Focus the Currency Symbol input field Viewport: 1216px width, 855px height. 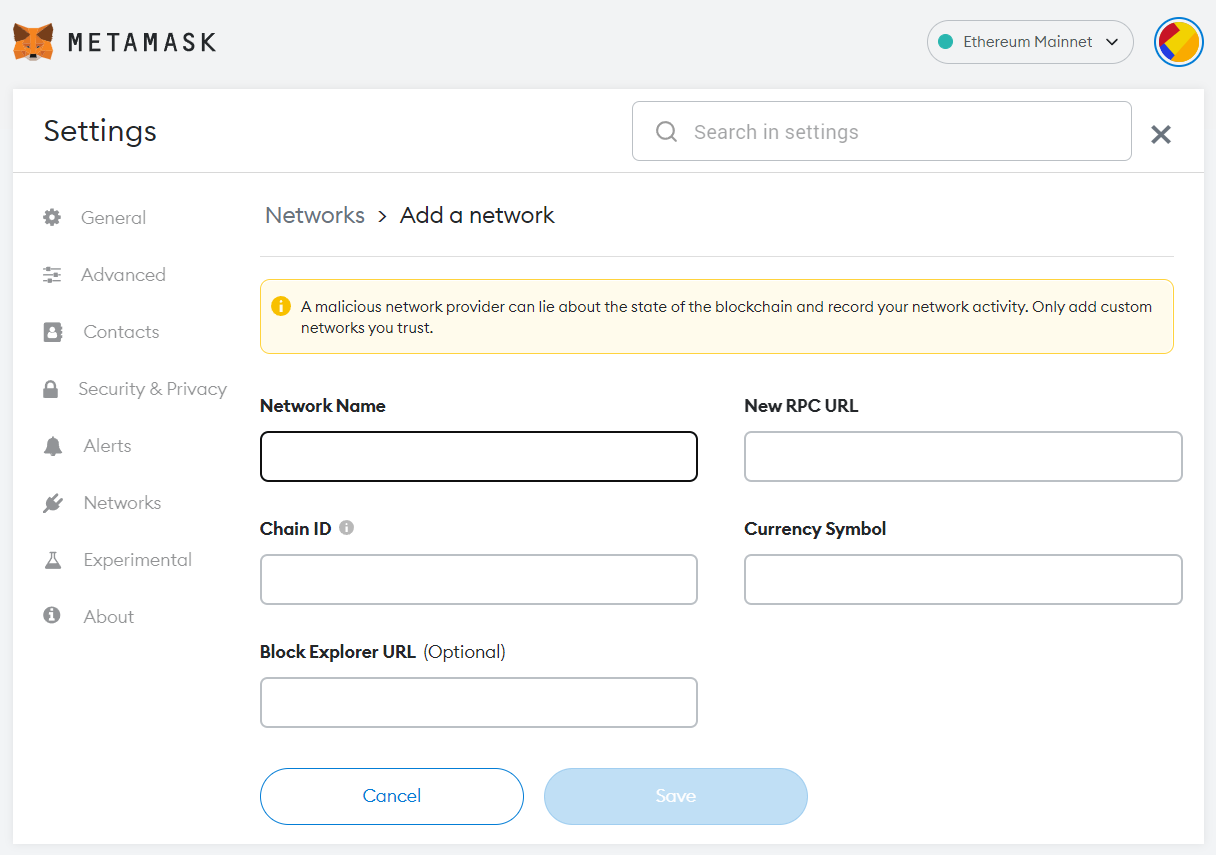tap(963, 580)
